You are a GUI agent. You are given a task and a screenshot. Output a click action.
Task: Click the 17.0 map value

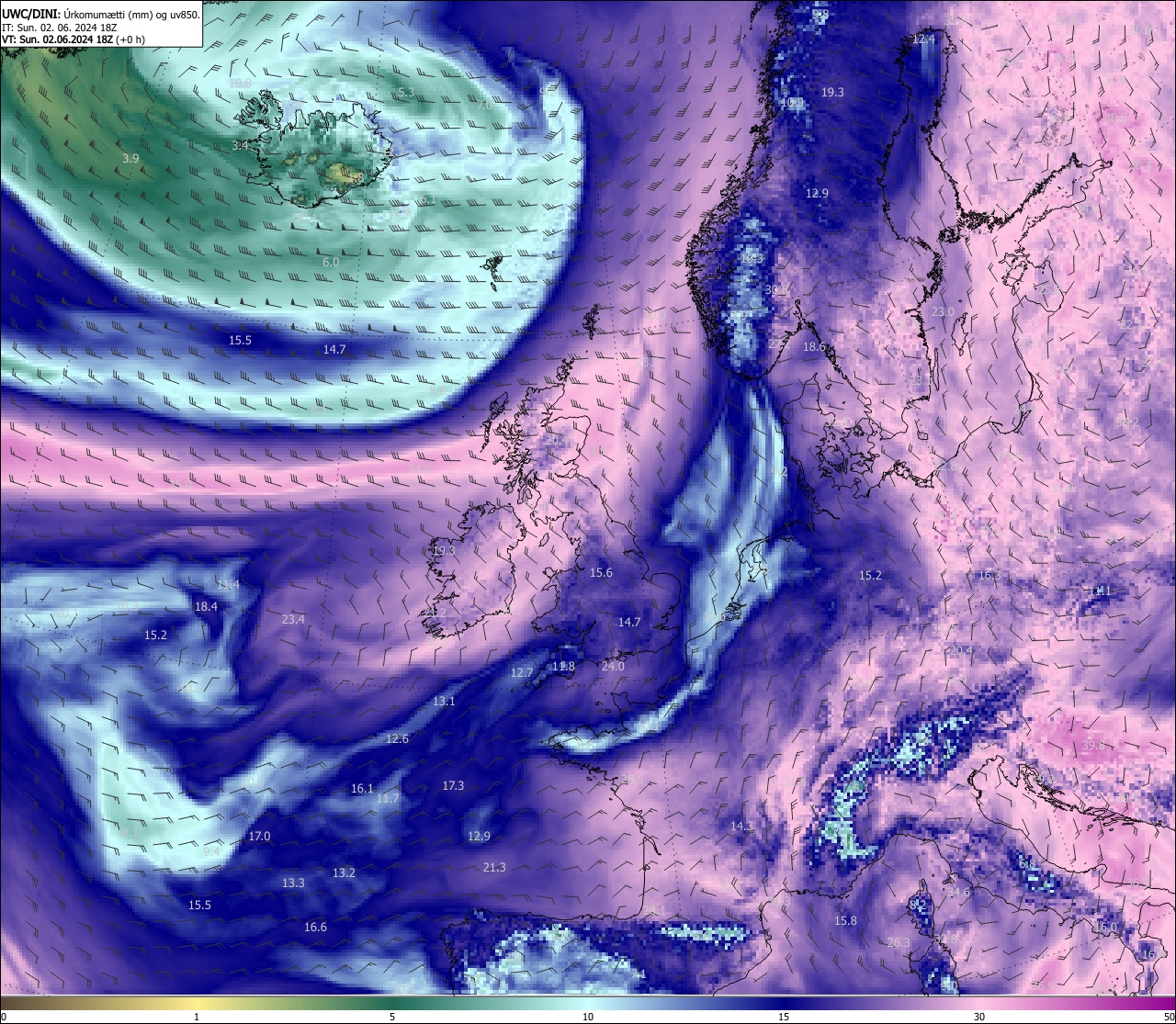point(259,837)
